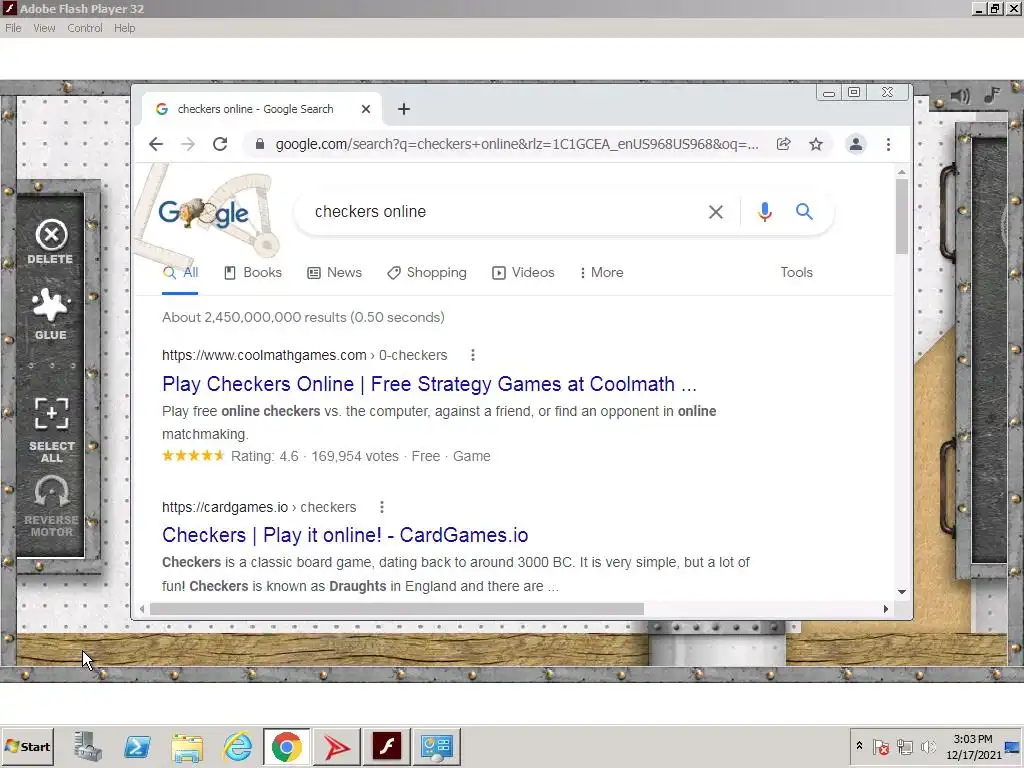Expand the More search categories
This screenshot has width=1024, height=768.
click(601, 273)
